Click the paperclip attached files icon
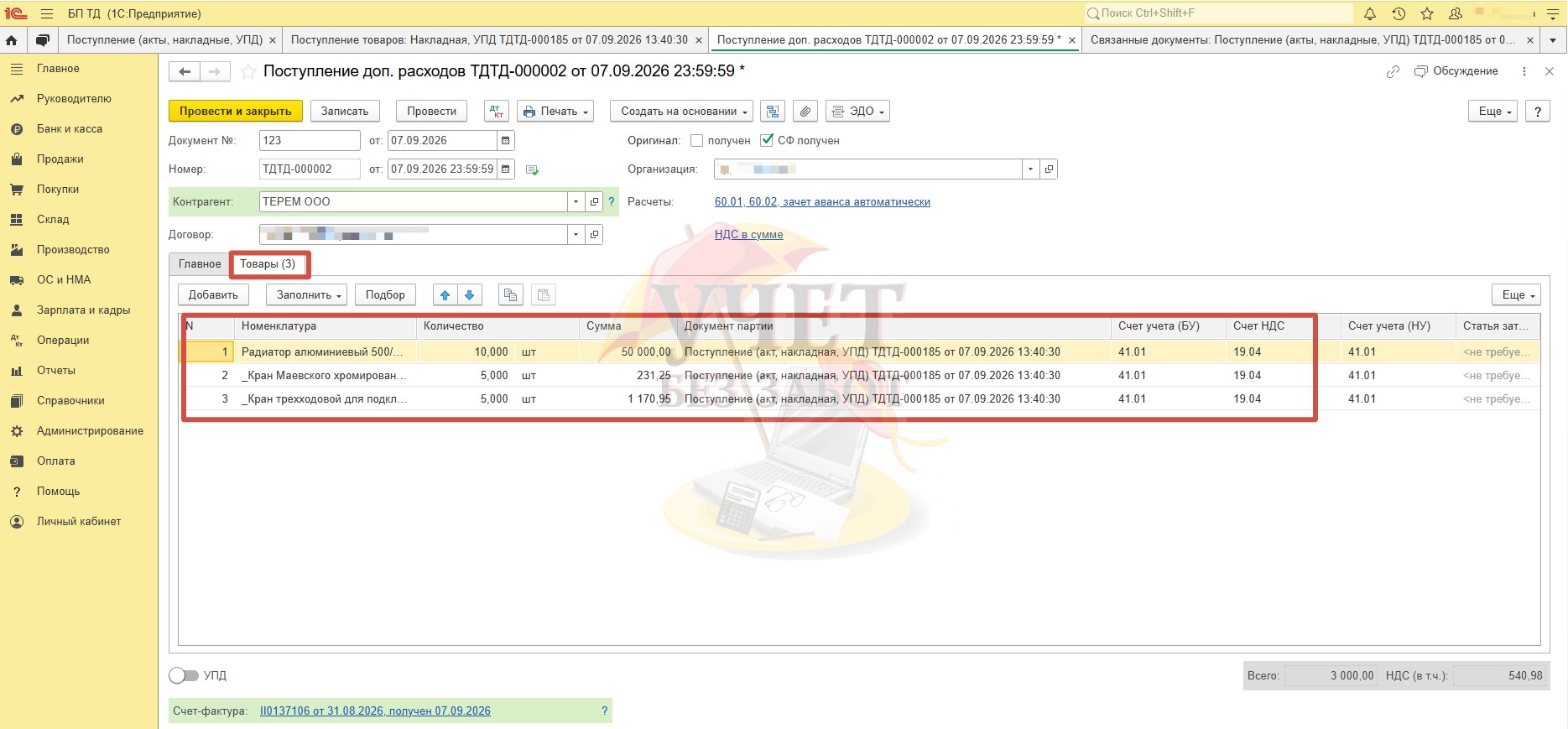This screenshot has height=729, width=1568. [x=805, y=112]
